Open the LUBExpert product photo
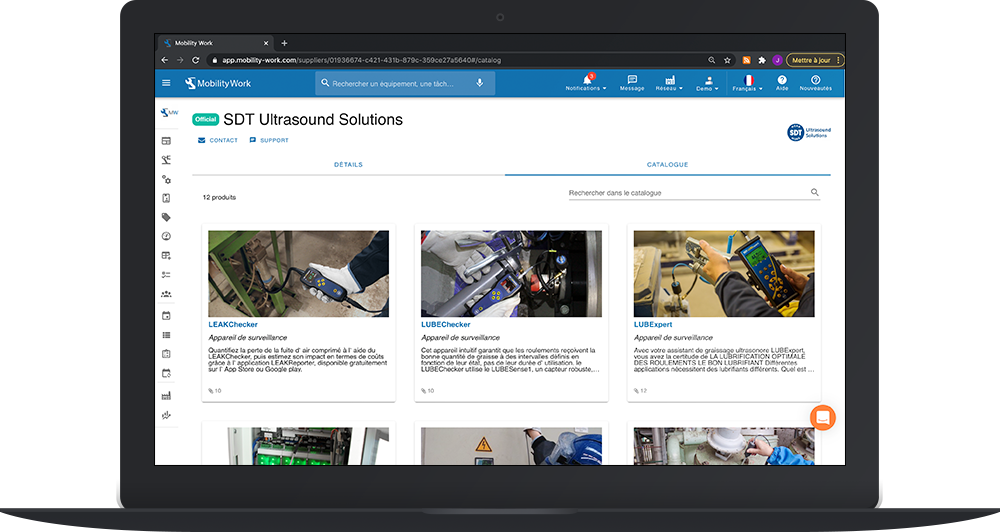Image resolution: width=1000 pixels, height=532 pixels. tap(724, 274)
